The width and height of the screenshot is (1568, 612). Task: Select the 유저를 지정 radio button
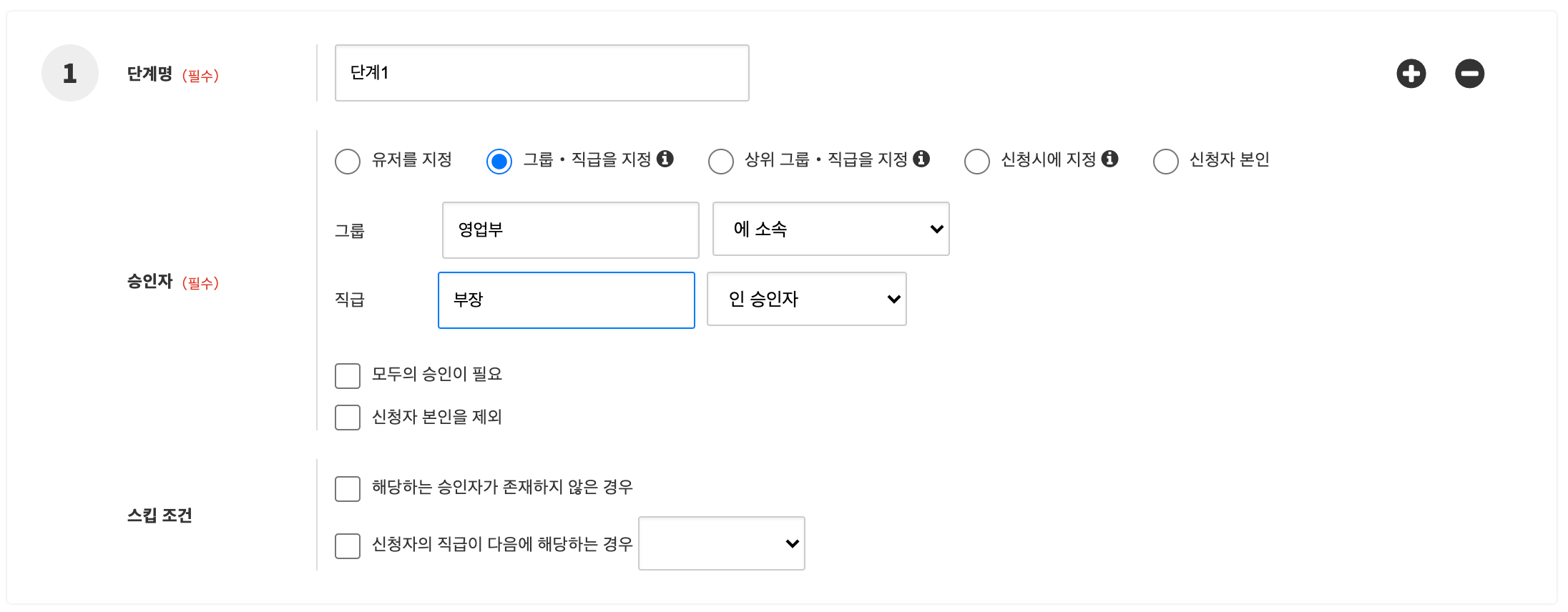[348, 161]
